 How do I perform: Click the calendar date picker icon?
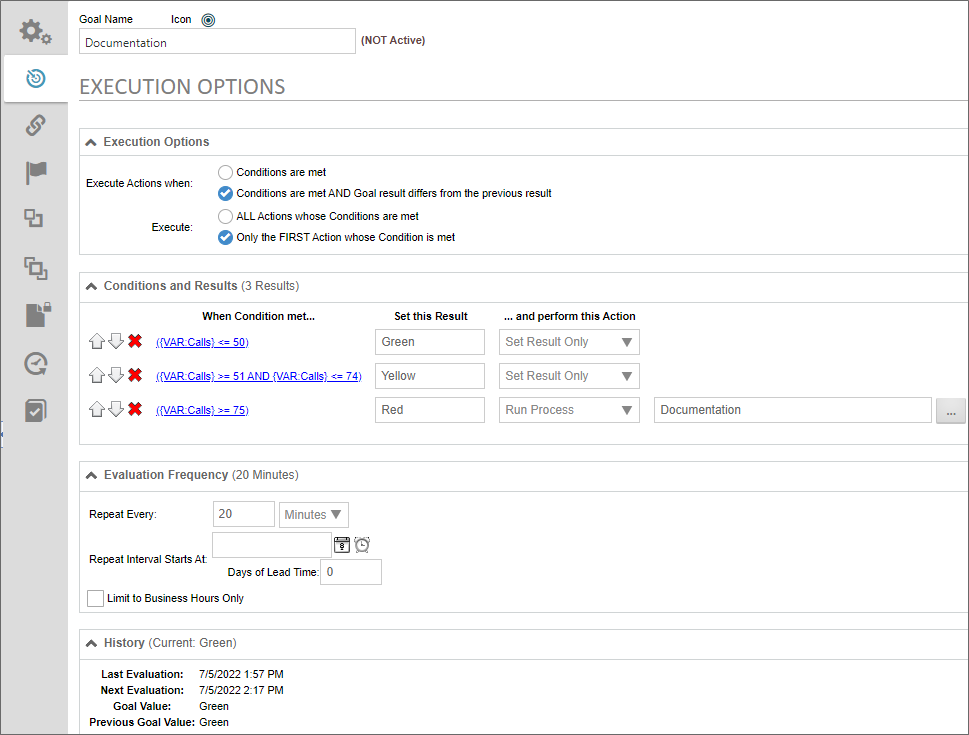pyautogui.click(x=342, y=544)
